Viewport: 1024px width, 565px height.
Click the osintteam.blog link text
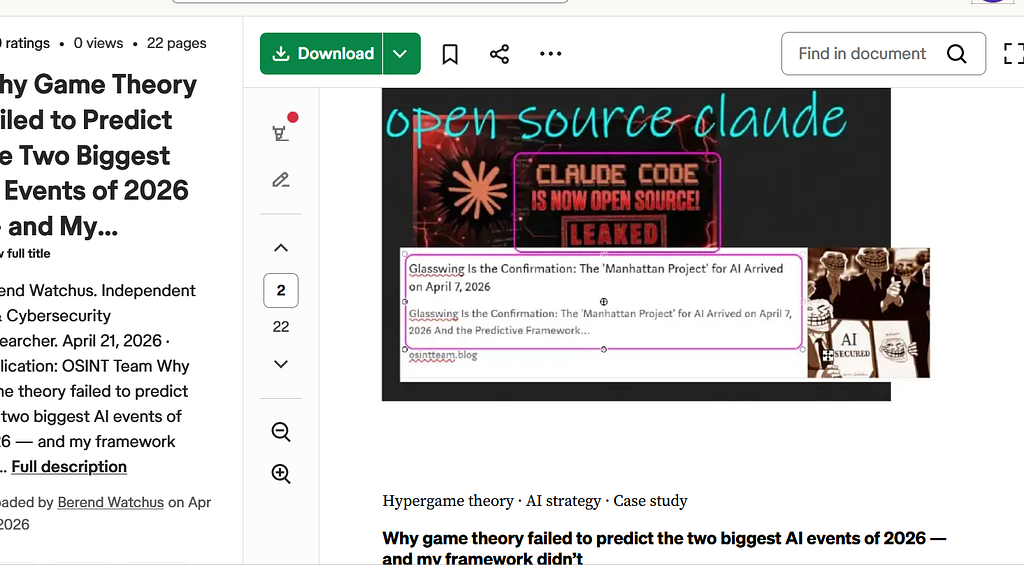(443, 355)
